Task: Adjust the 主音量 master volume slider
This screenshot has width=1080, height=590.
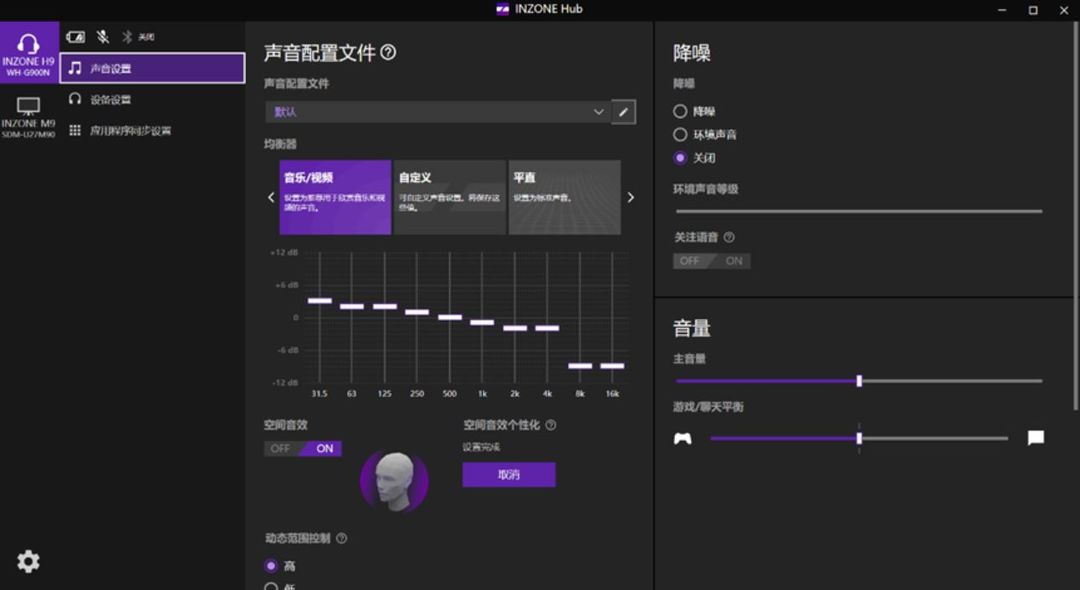Action: 859,381
